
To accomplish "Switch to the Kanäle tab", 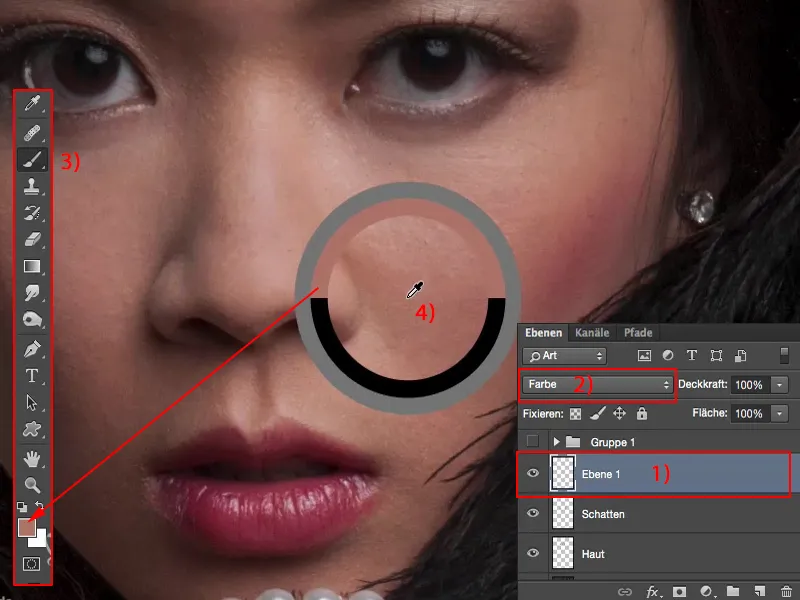I will coord(592,333).
